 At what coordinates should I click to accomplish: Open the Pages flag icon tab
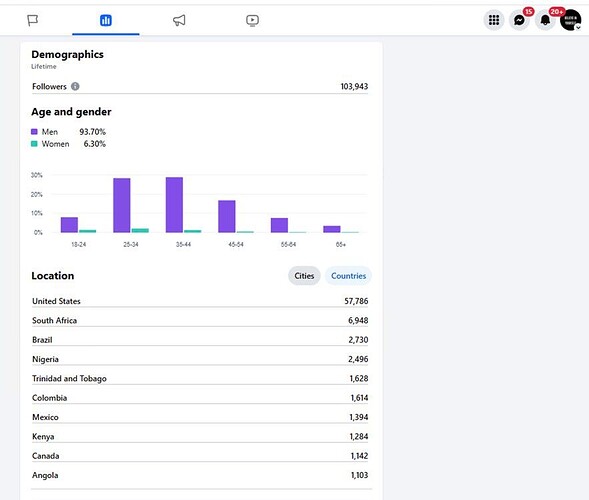coord(33,20)
